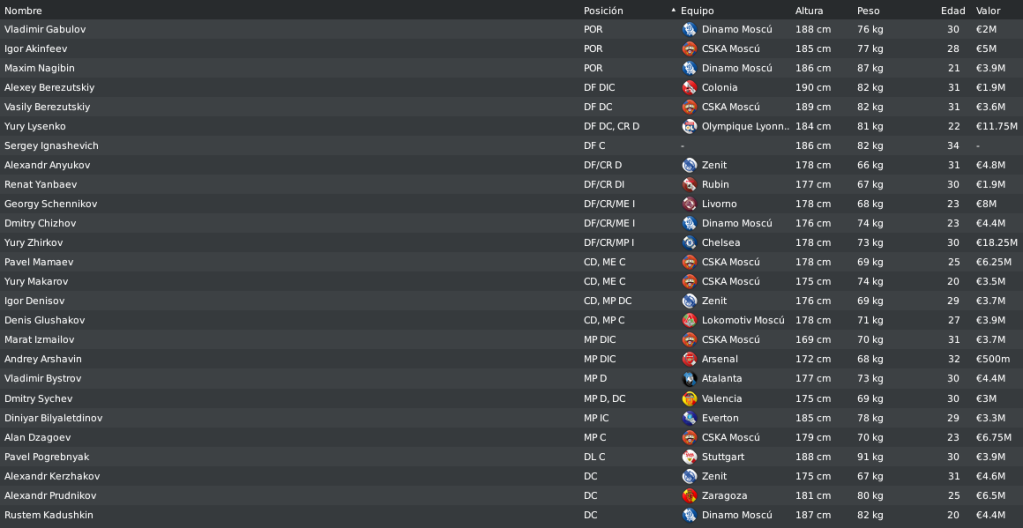Click the Colonia club badge icon
The image size is (1023, 528).
point(689,87)
